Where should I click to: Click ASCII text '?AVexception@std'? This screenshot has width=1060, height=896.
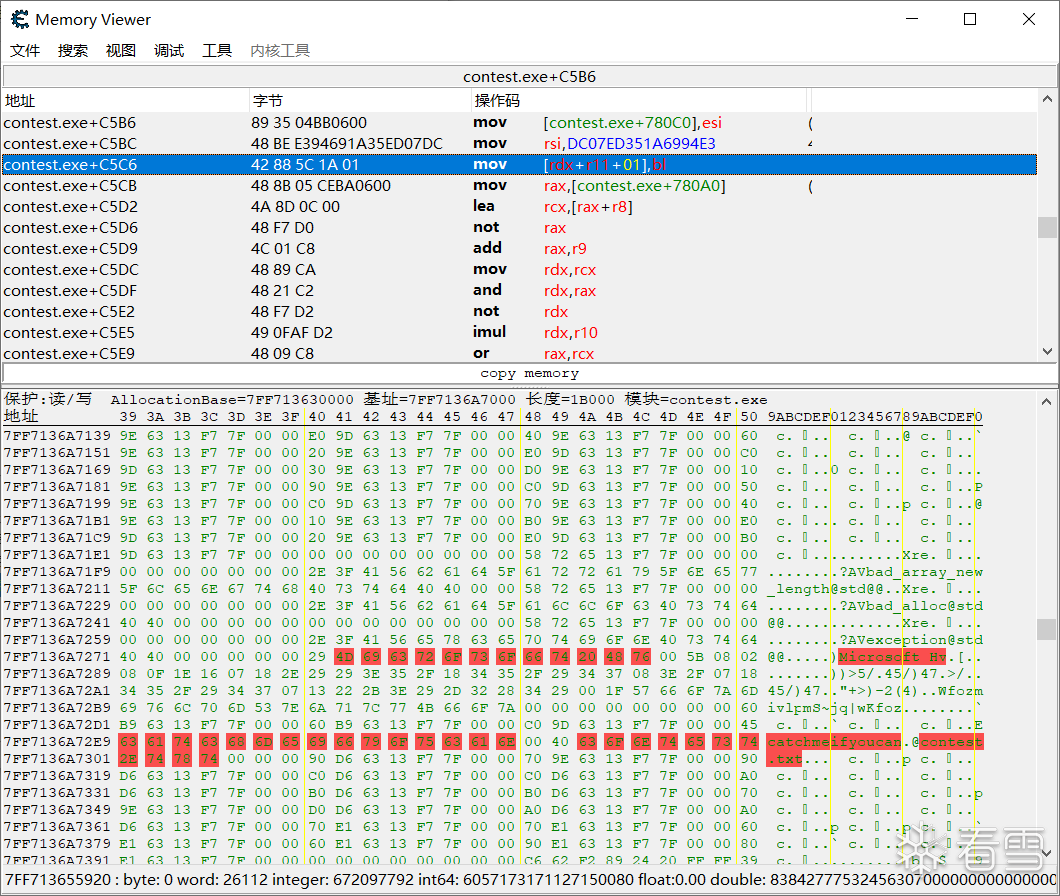click(x=911, y=640)
